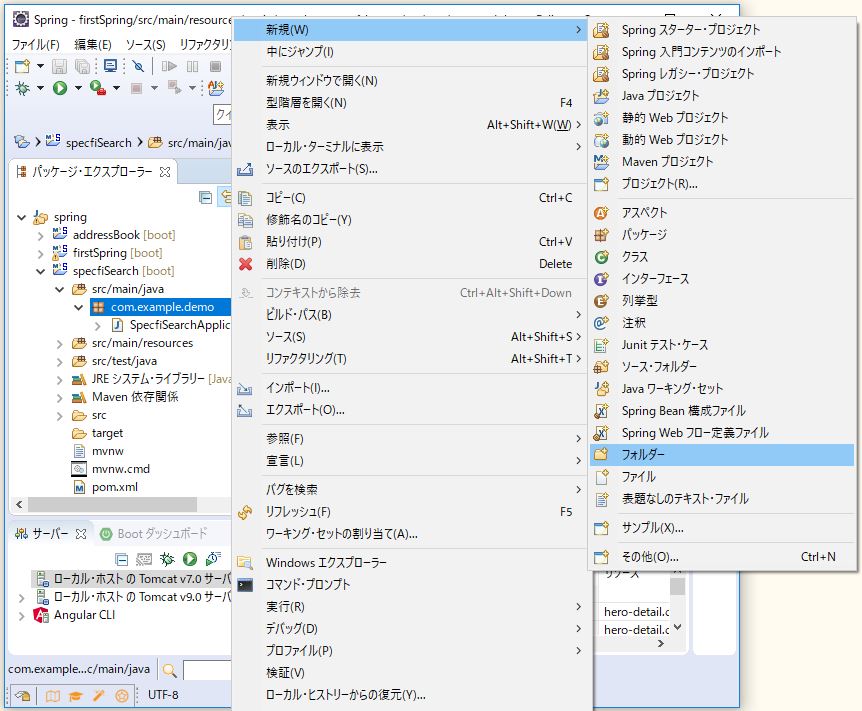Image resolution: width=862 pixels, height=711 pixels.
Task: Select ソース・フォルダー entry
Action: (722, 367)
